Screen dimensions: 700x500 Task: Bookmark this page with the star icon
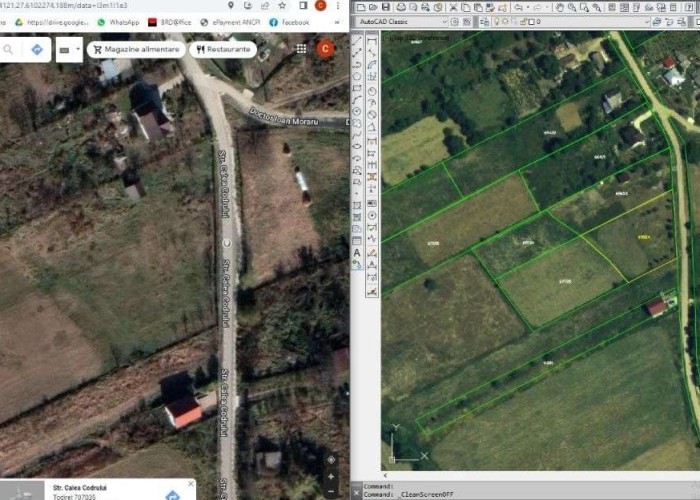coord(282,5)
